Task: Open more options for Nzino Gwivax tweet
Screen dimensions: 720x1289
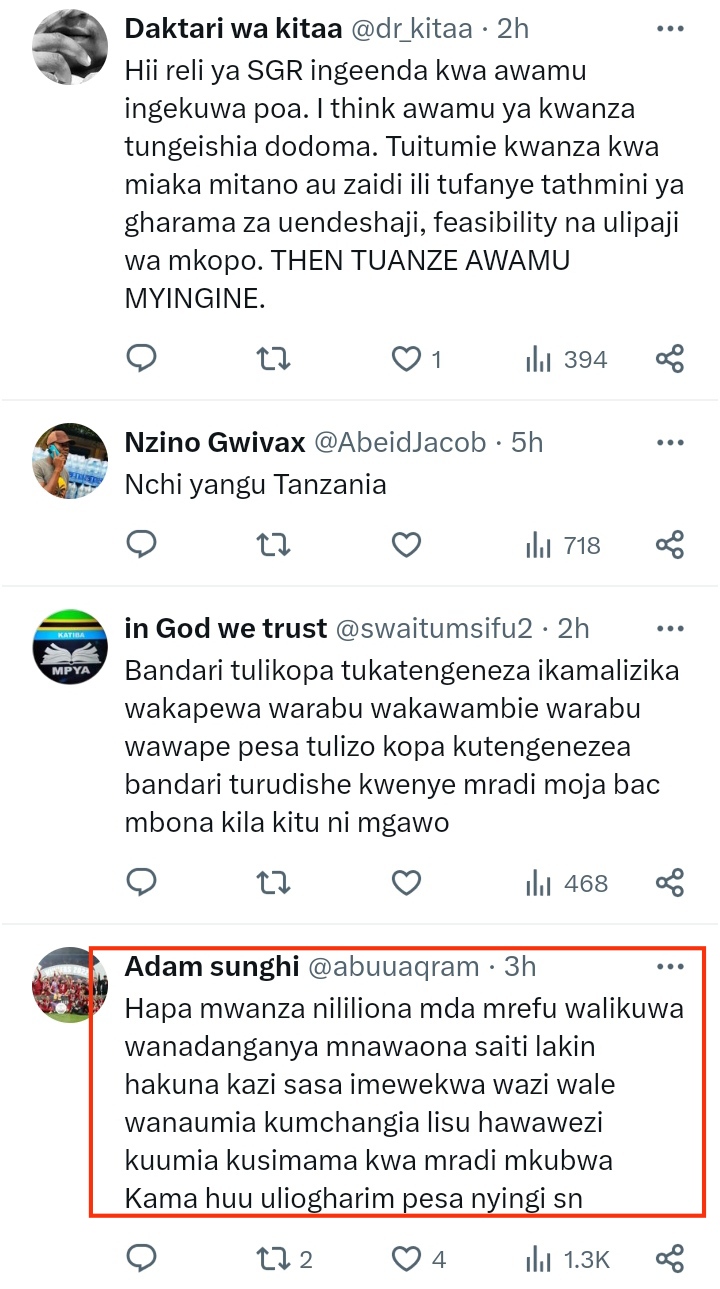Action: (670, 441)
